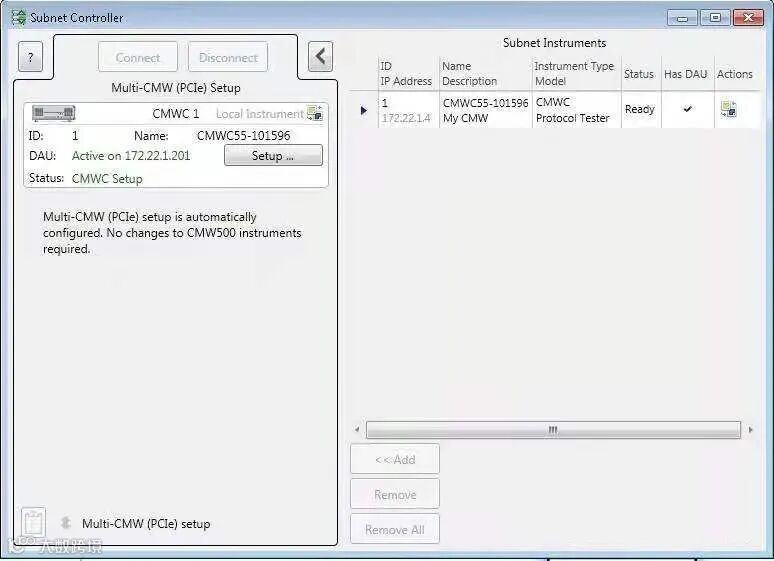
Task: Open help with the question mark button
Action: tap(31, 57)
